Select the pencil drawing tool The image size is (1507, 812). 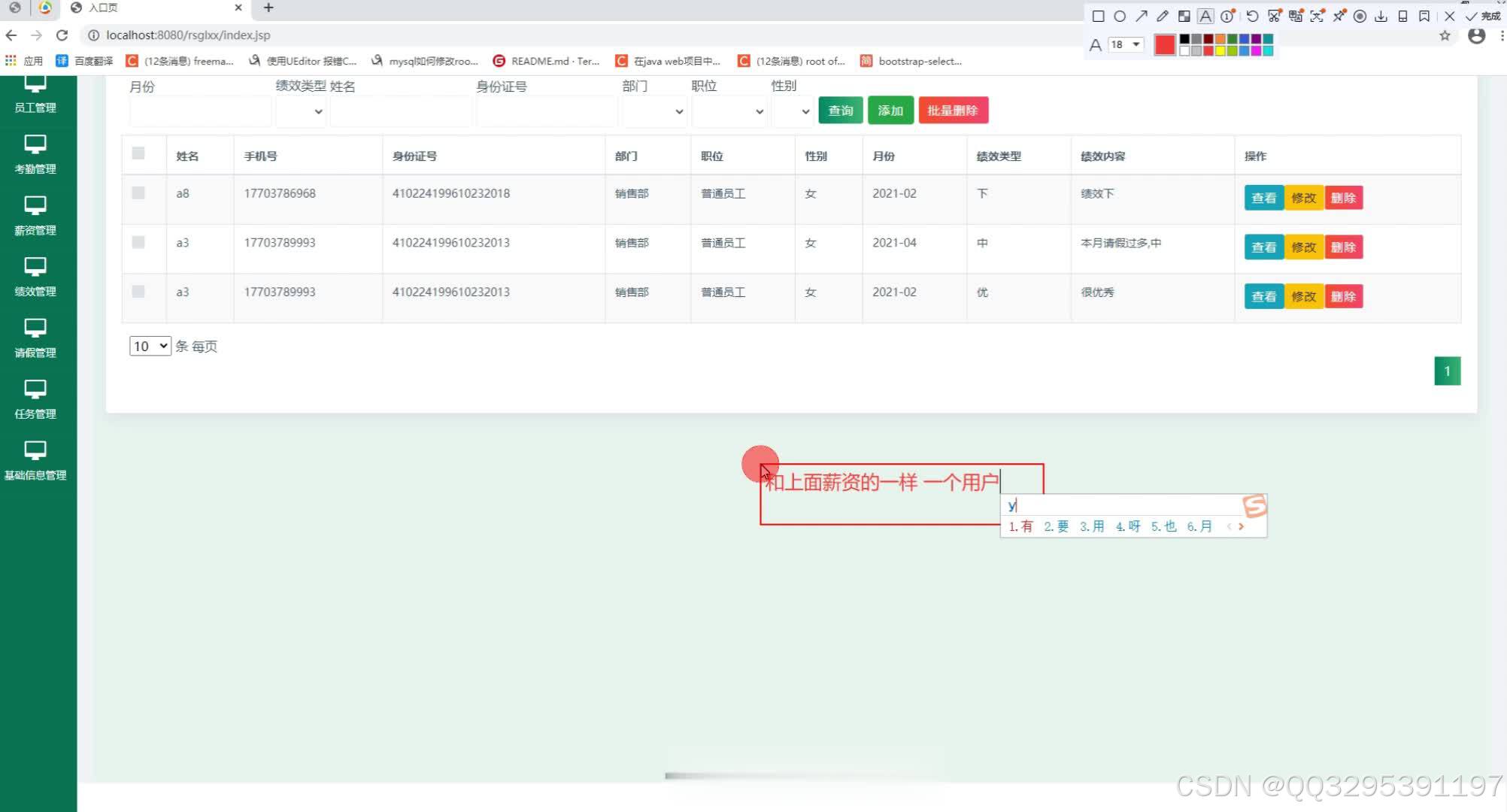tap(1163, 16)
